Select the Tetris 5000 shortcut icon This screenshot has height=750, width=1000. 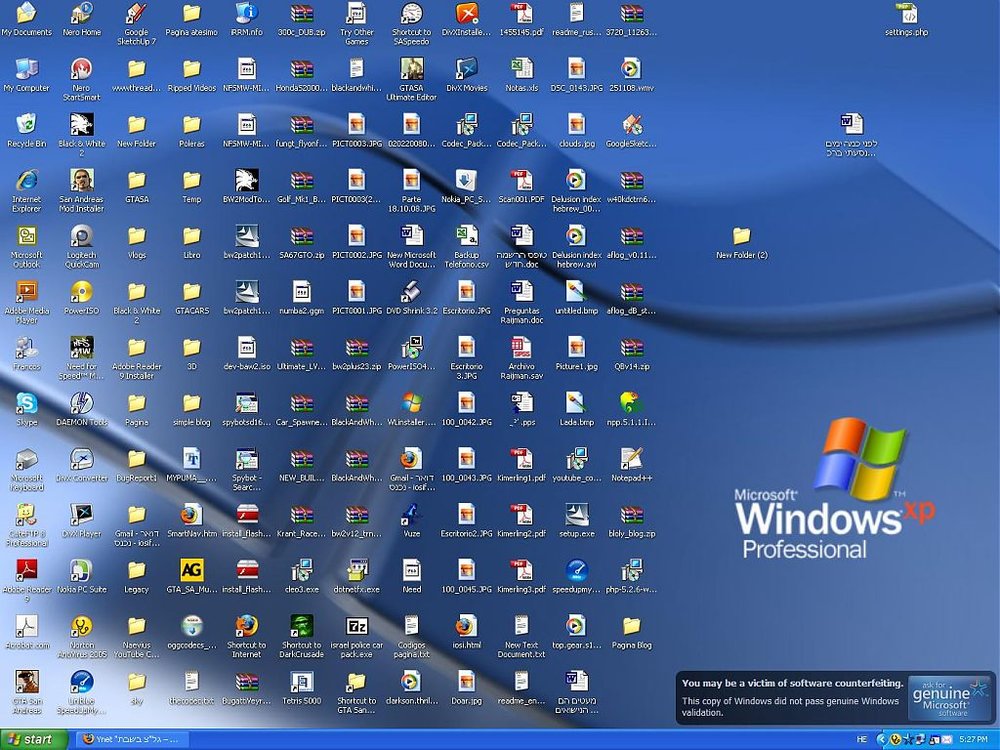tap(302, 681)
